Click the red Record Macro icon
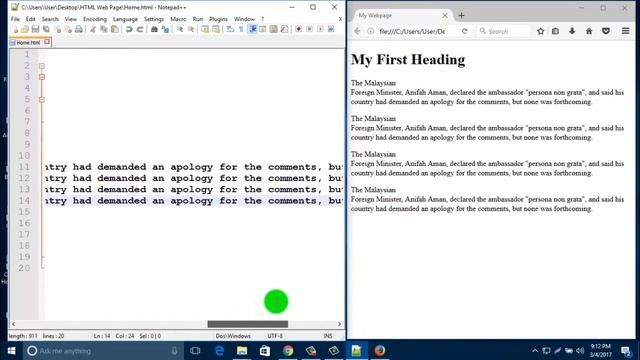 299,29
